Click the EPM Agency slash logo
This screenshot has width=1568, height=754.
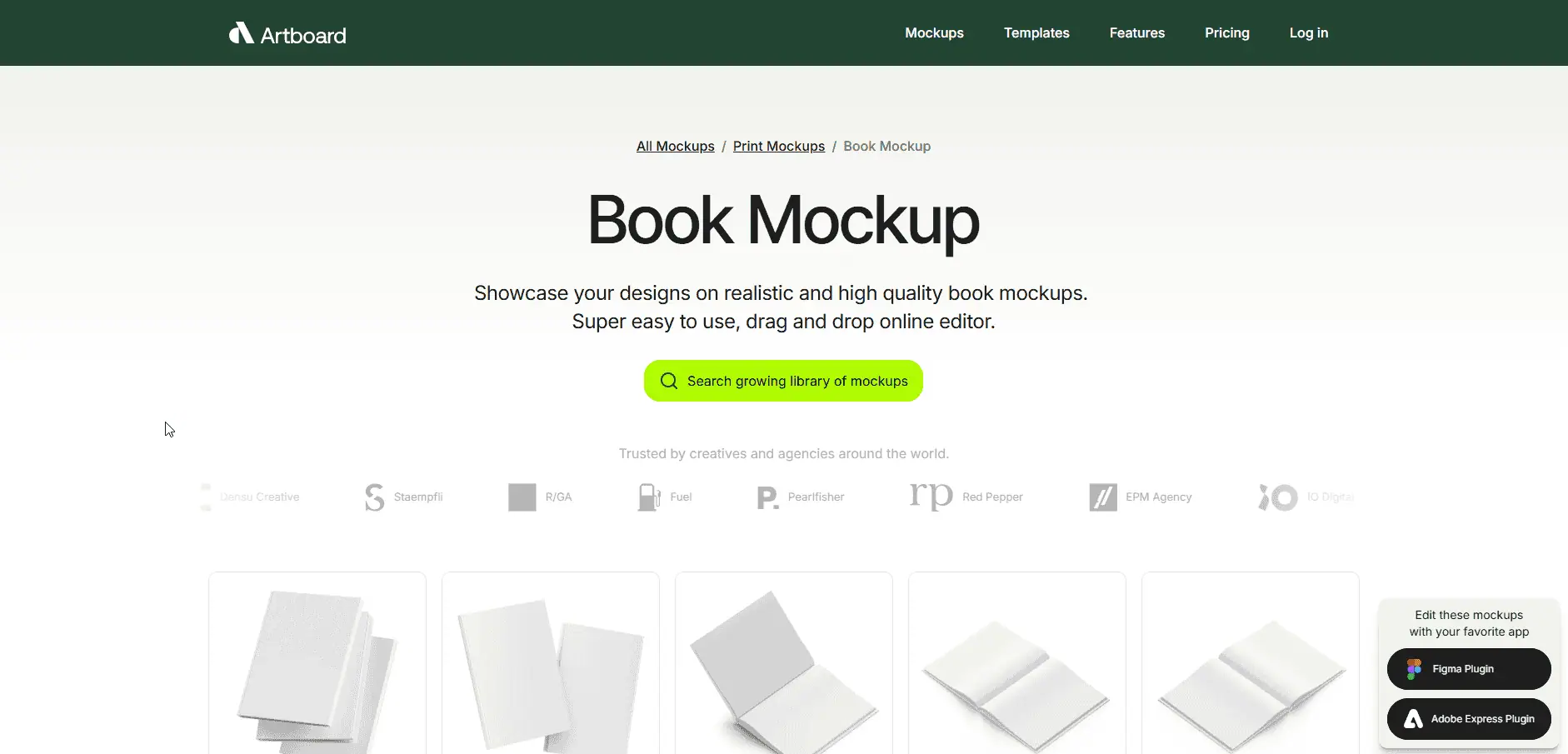pyautogui.click(x=1103, y=497)
